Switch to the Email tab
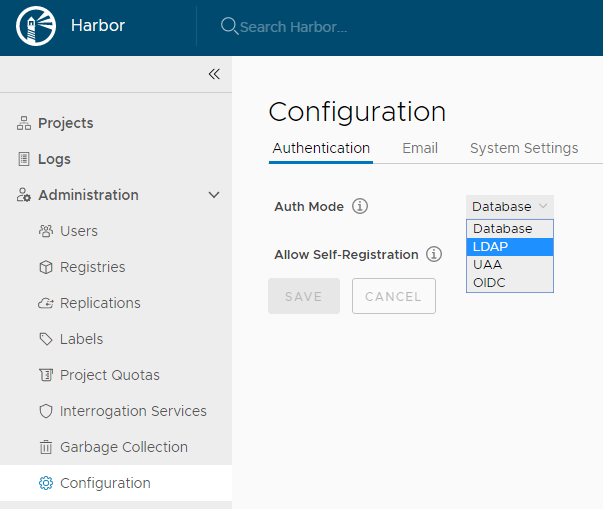Viewport: 603px width, 509px height. pos(420,148)
